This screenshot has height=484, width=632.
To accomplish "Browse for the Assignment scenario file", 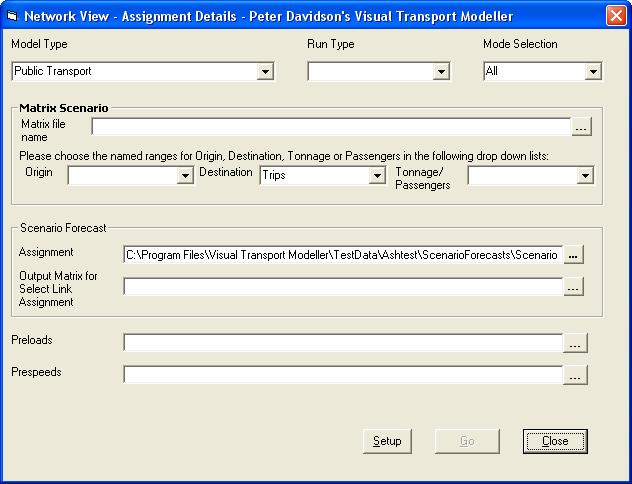I will pos(573,255).
